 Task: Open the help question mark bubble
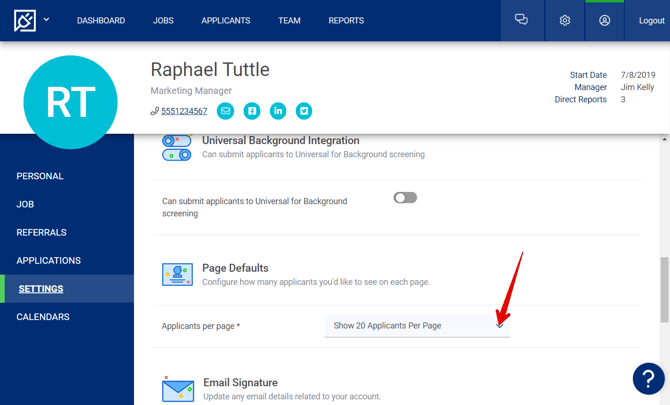(648, 379)
